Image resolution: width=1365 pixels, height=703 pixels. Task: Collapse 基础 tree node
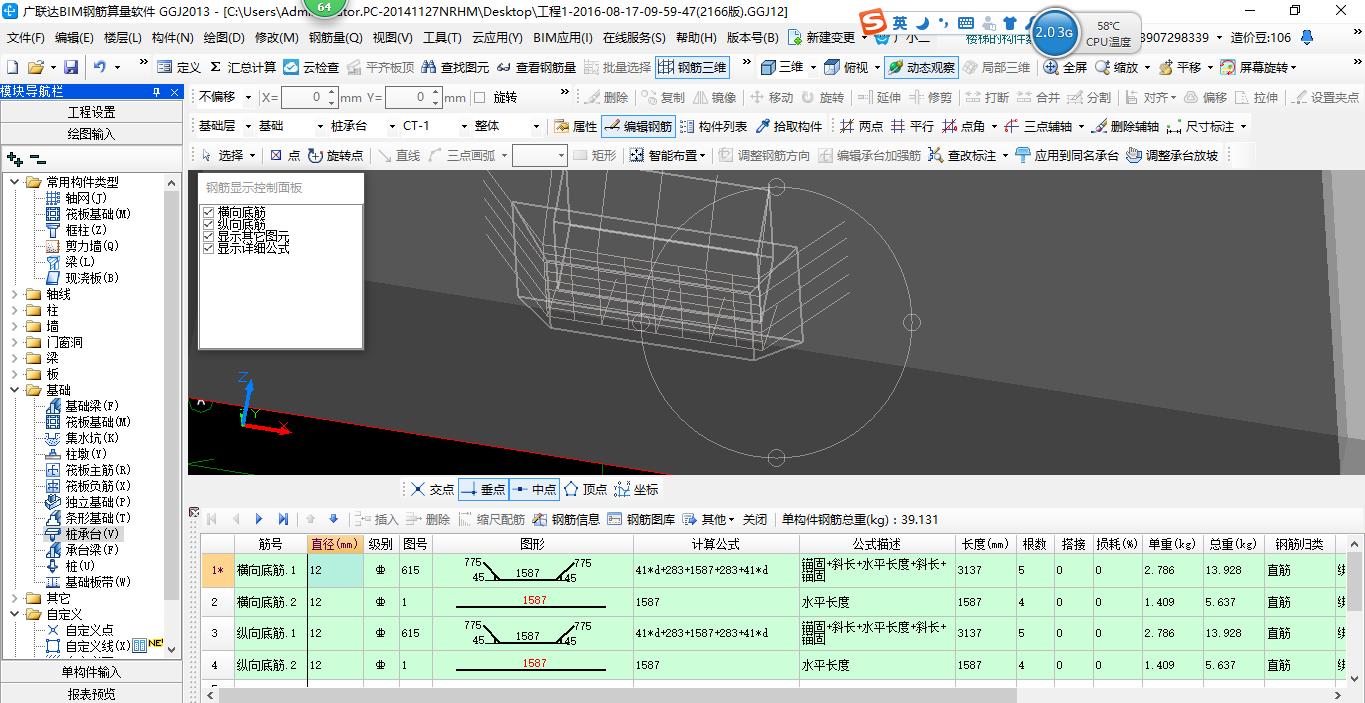[x=15, y=390]
